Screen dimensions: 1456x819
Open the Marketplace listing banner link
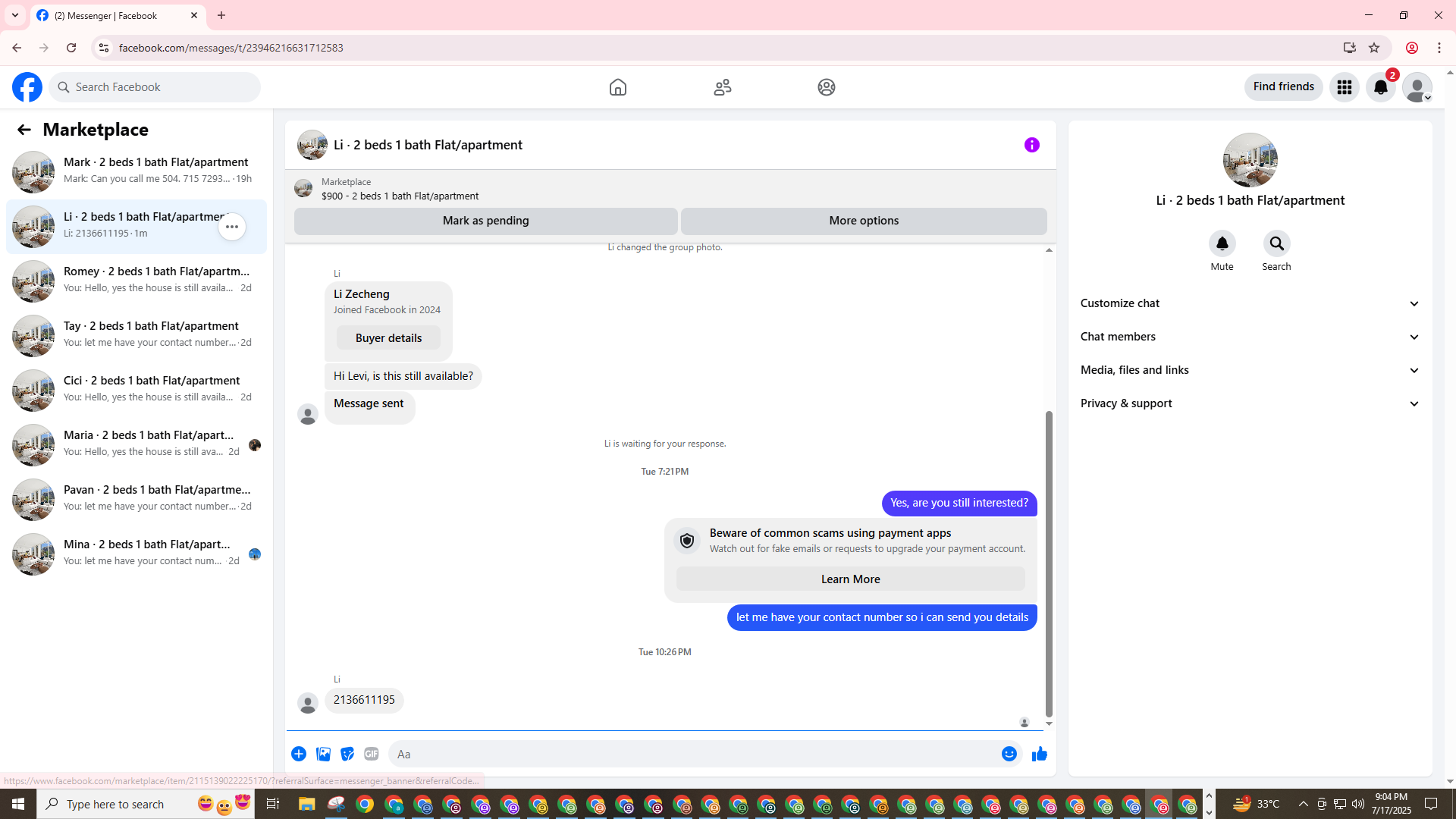(670, 189)
